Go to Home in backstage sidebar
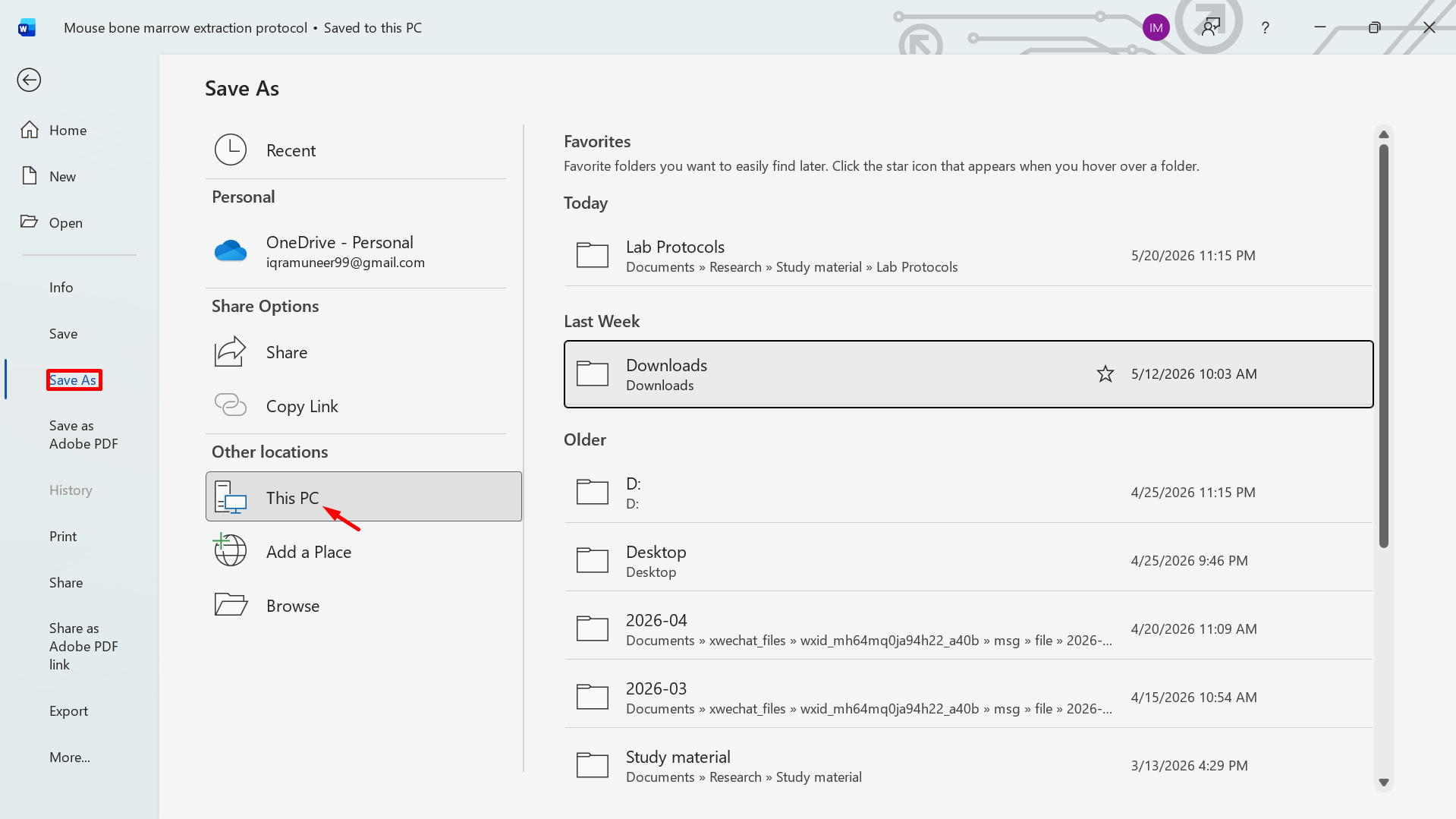The image size is (1456, 819). (68, 130)
